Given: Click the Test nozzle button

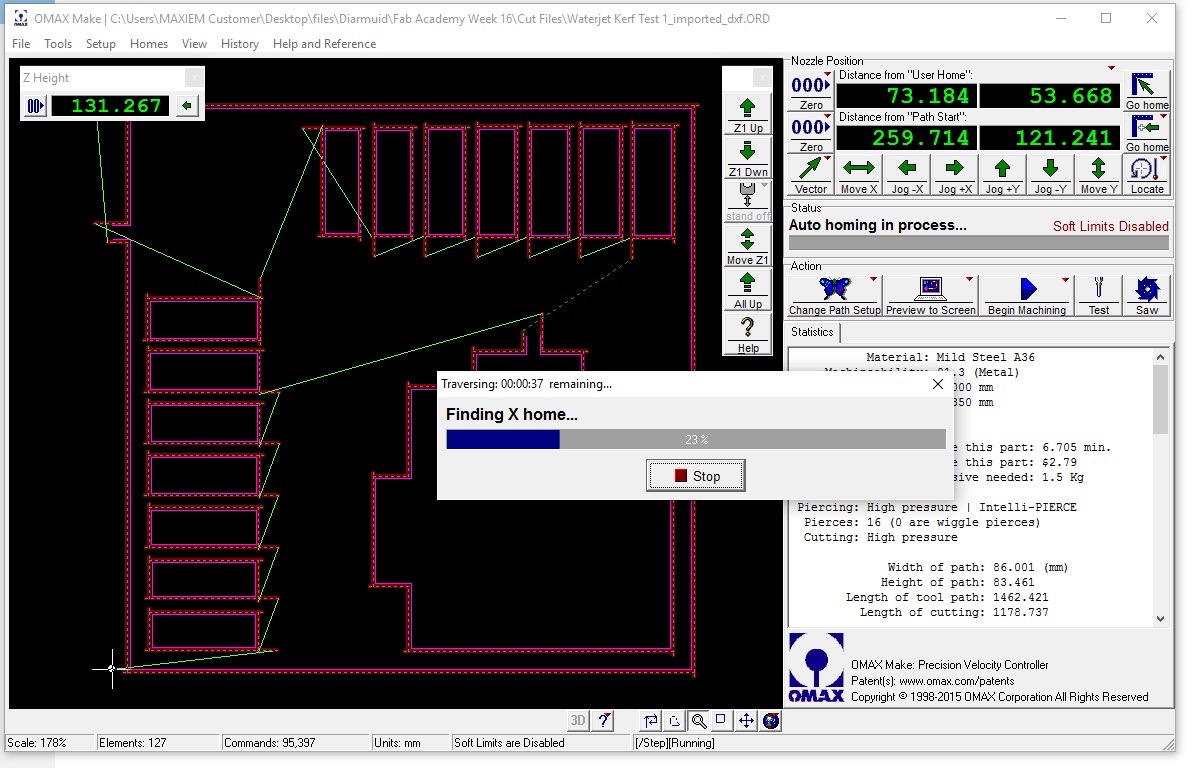Looking at the screenshot, I should pyautogui.click(x=1098, y=296).
